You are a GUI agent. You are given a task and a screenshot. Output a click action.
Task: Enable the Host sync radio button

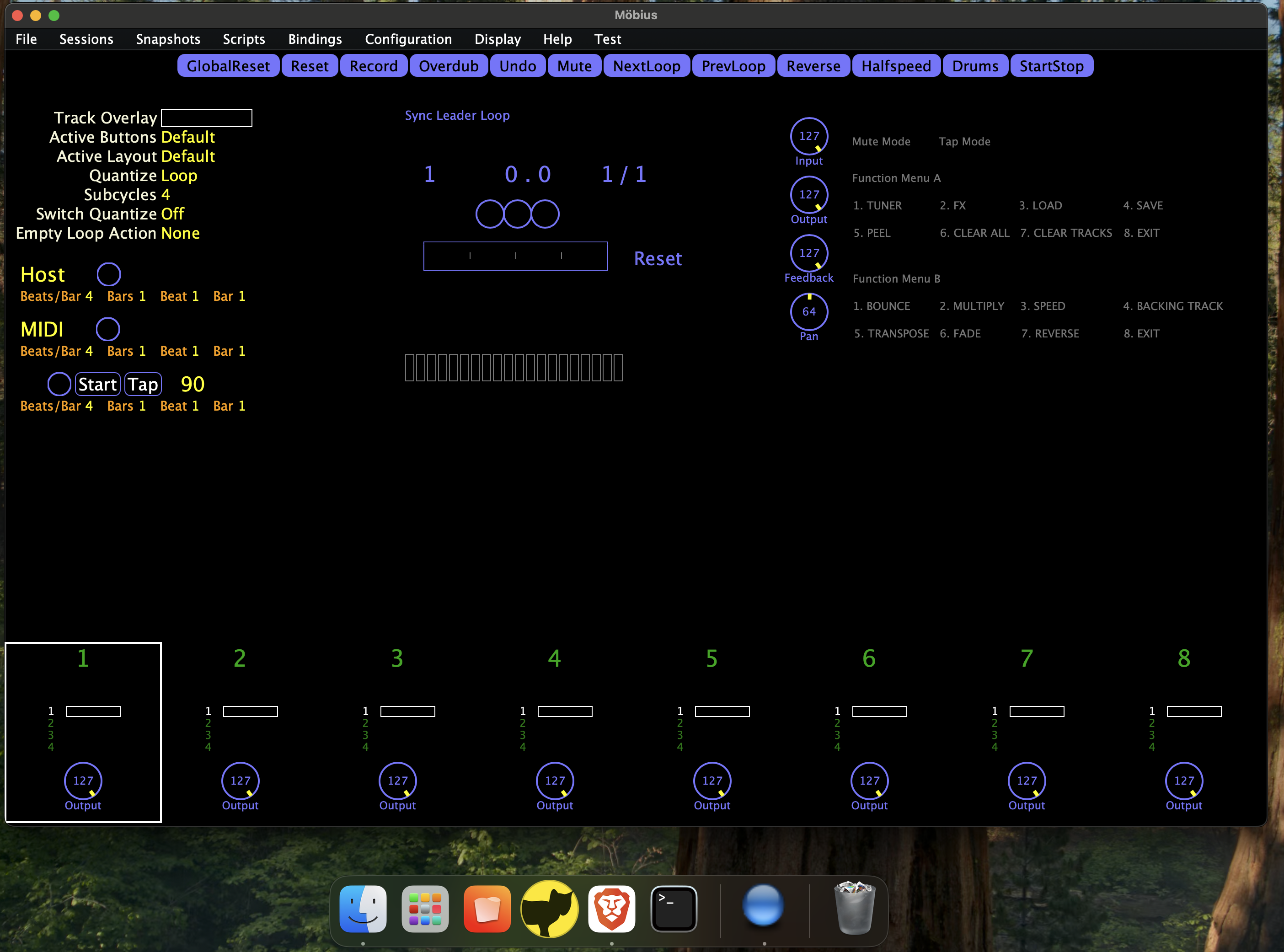tap(108, 274)
